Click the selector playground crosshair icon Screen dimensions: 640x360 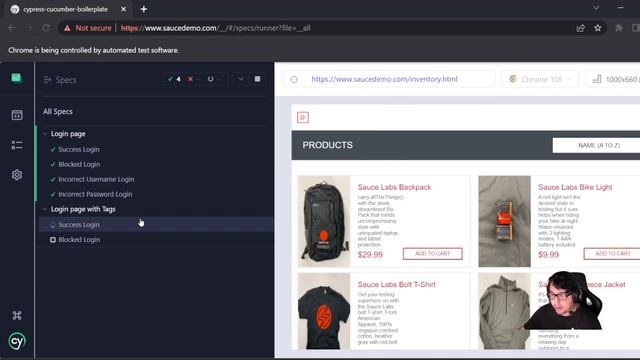[x=294, y=79]
